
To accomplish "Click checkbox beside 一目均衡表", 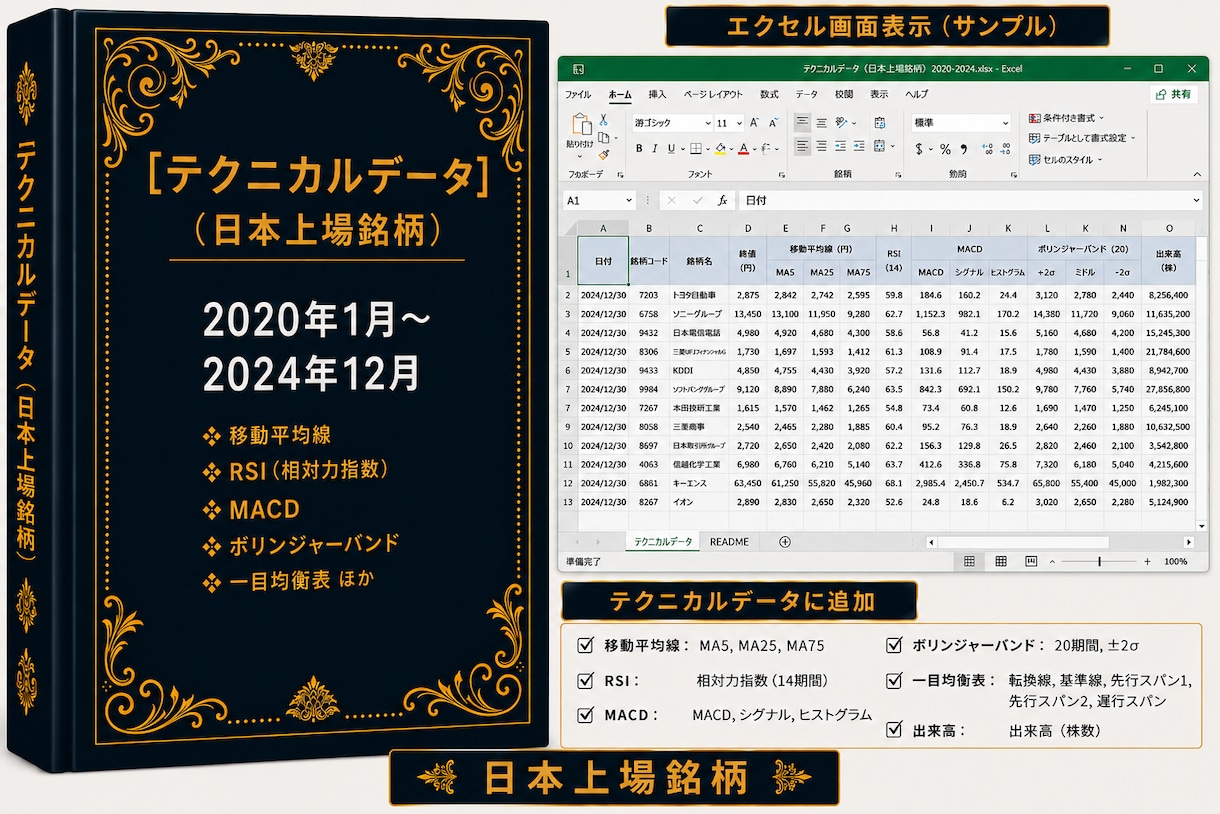I will click(894, 680).
